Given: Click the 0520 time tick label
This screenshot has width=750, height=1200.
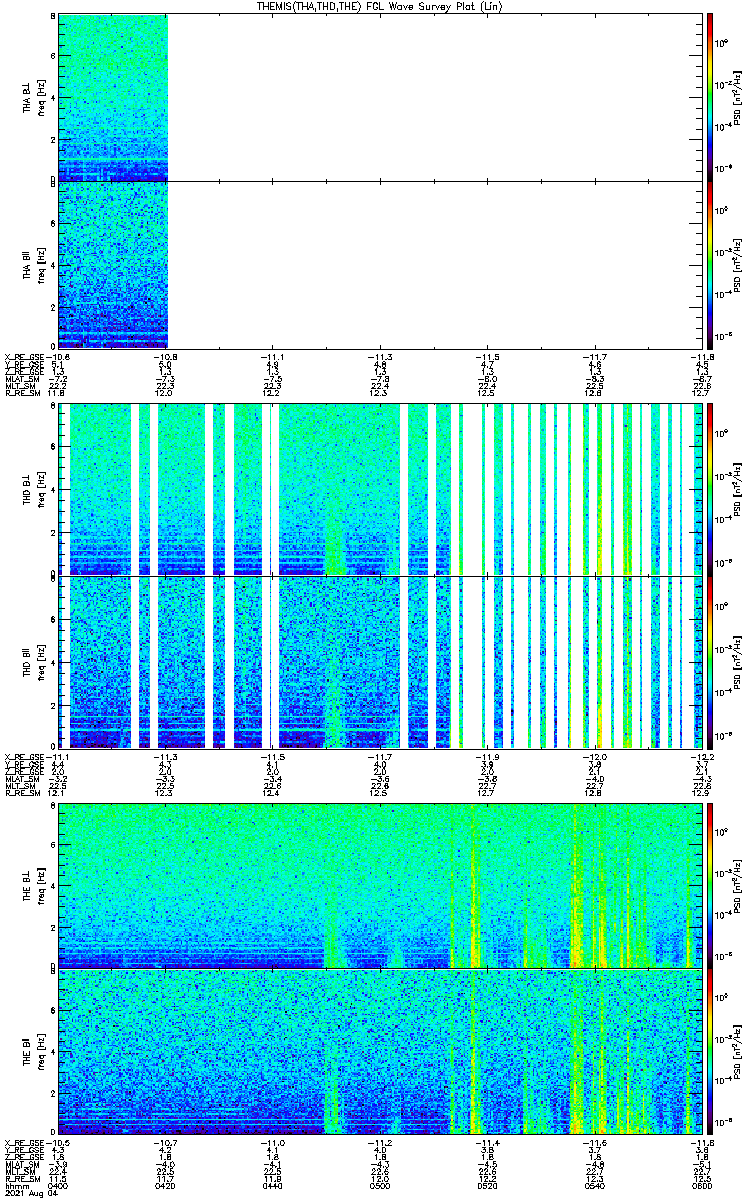Looking at the screenshot, I should click(x=487, y=1184).
